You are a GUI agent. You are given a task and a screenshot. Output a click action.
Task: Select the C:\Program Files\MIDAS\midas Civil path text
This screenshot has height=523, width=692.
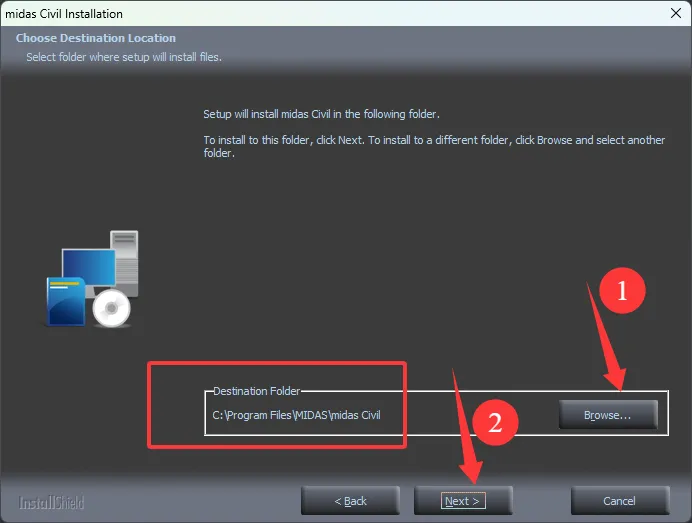click(296, 415)
